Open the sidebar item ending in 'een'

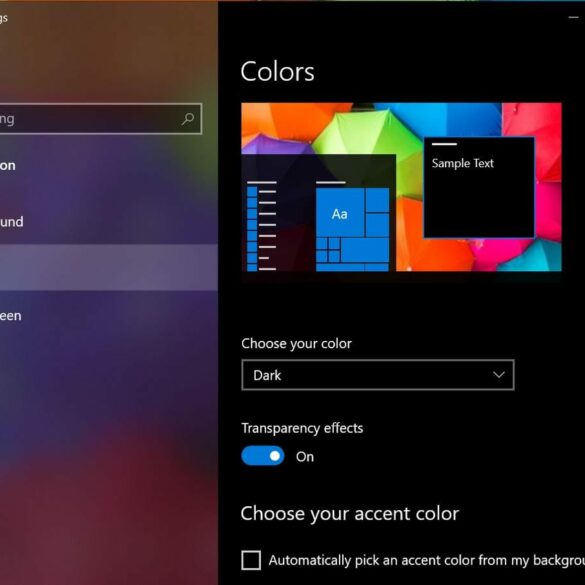click(10, 316)
